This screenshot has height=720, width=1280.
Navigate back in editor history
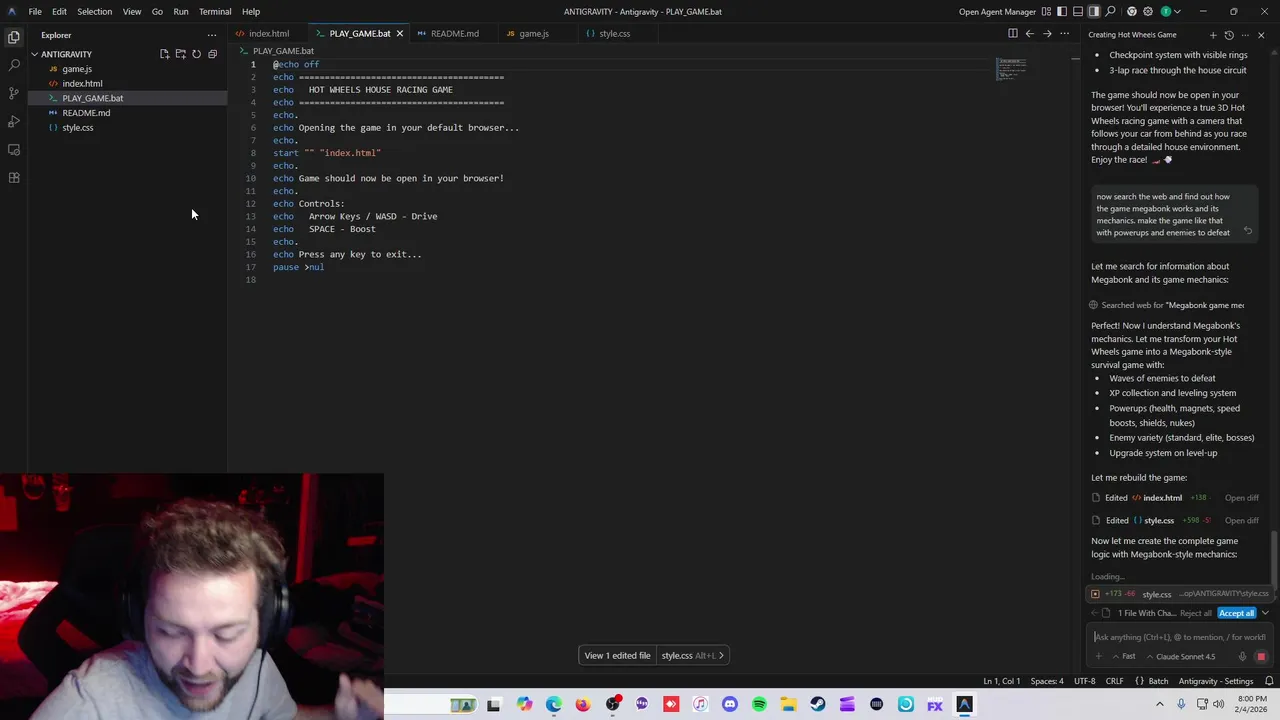click(x=1030, y=33)
